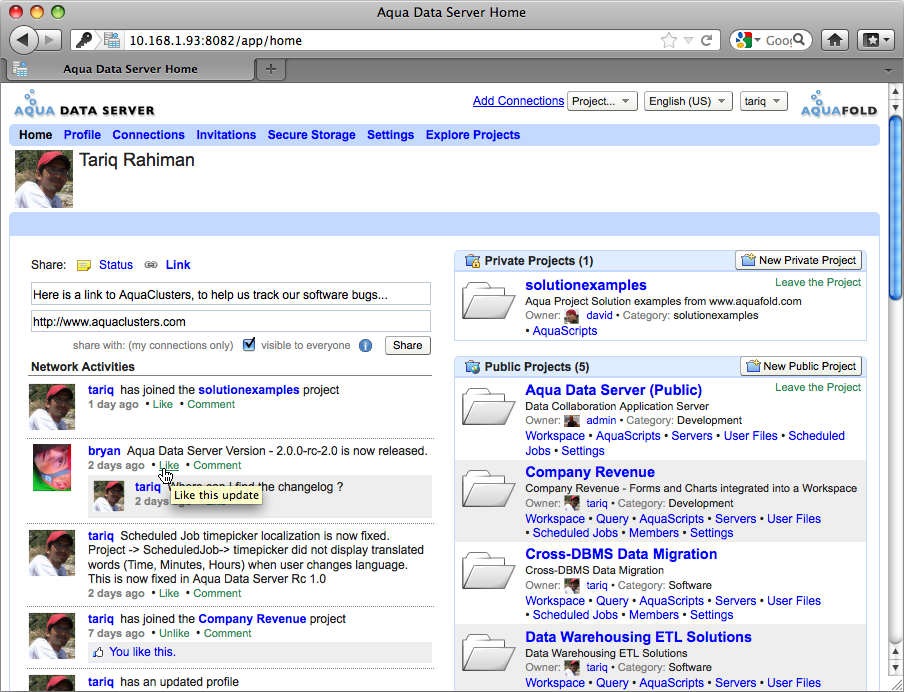Like bryan's version release update
Image resolution: width=904 pixels, height=692 pixels.
pyautogui.click(x=169, y=465)
